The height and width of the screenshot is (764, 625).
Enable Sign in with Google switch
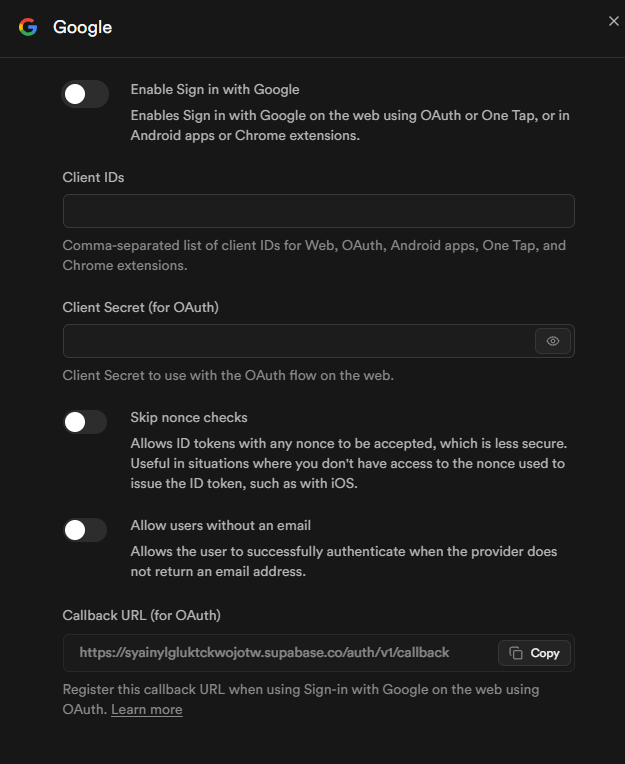click(x=85, y=94)
